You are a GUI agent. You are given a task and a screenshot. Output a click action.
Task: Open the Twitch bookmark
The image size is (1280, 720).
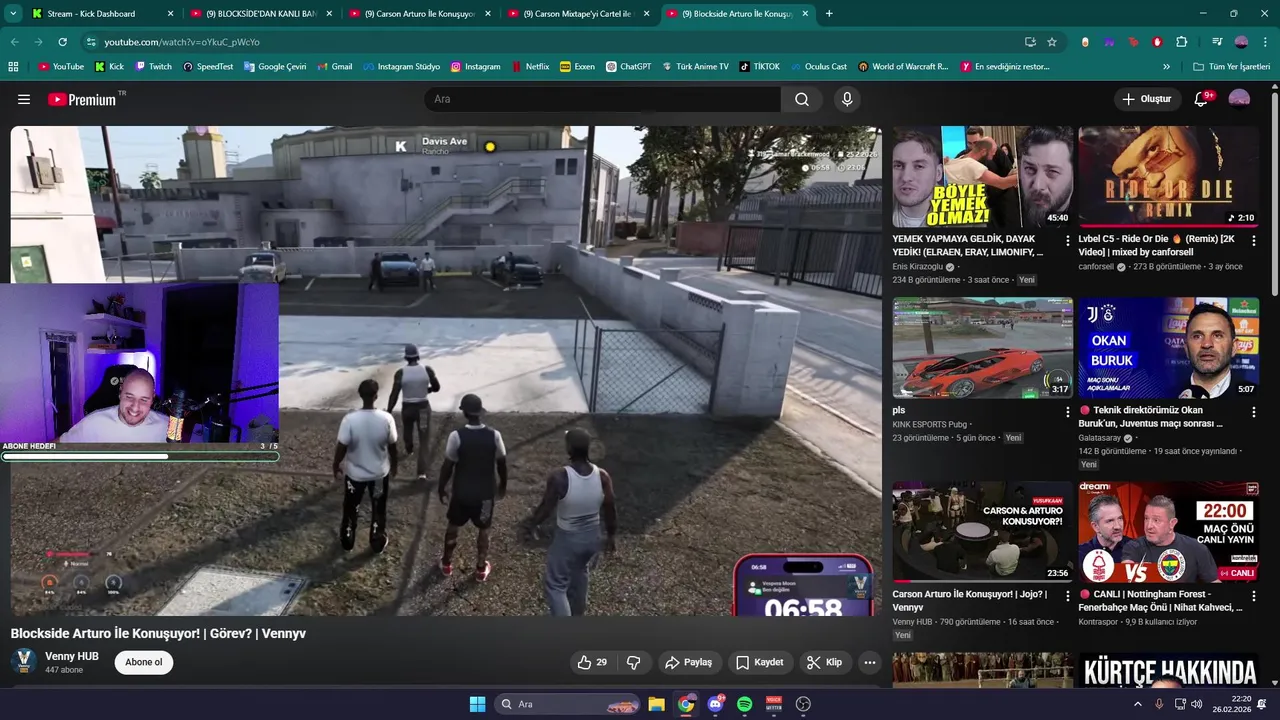(x=152, y=66)
